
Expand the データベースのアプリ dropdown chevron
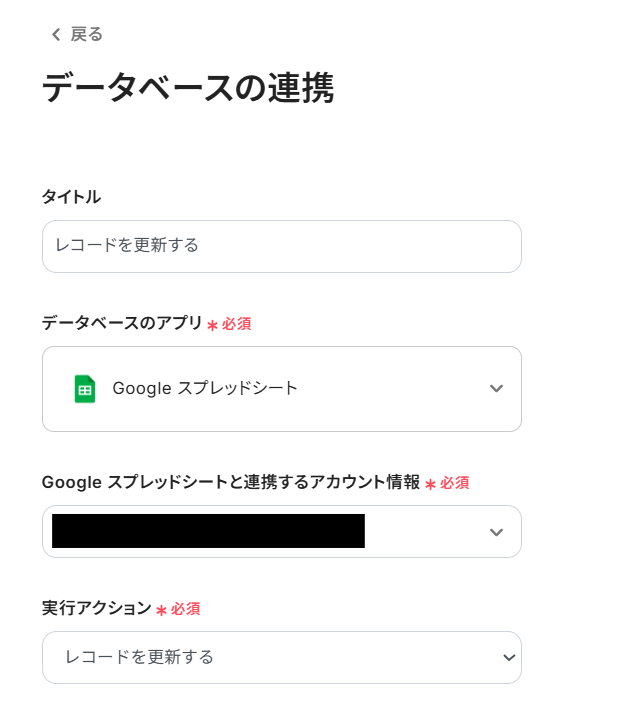coord(496,389)
